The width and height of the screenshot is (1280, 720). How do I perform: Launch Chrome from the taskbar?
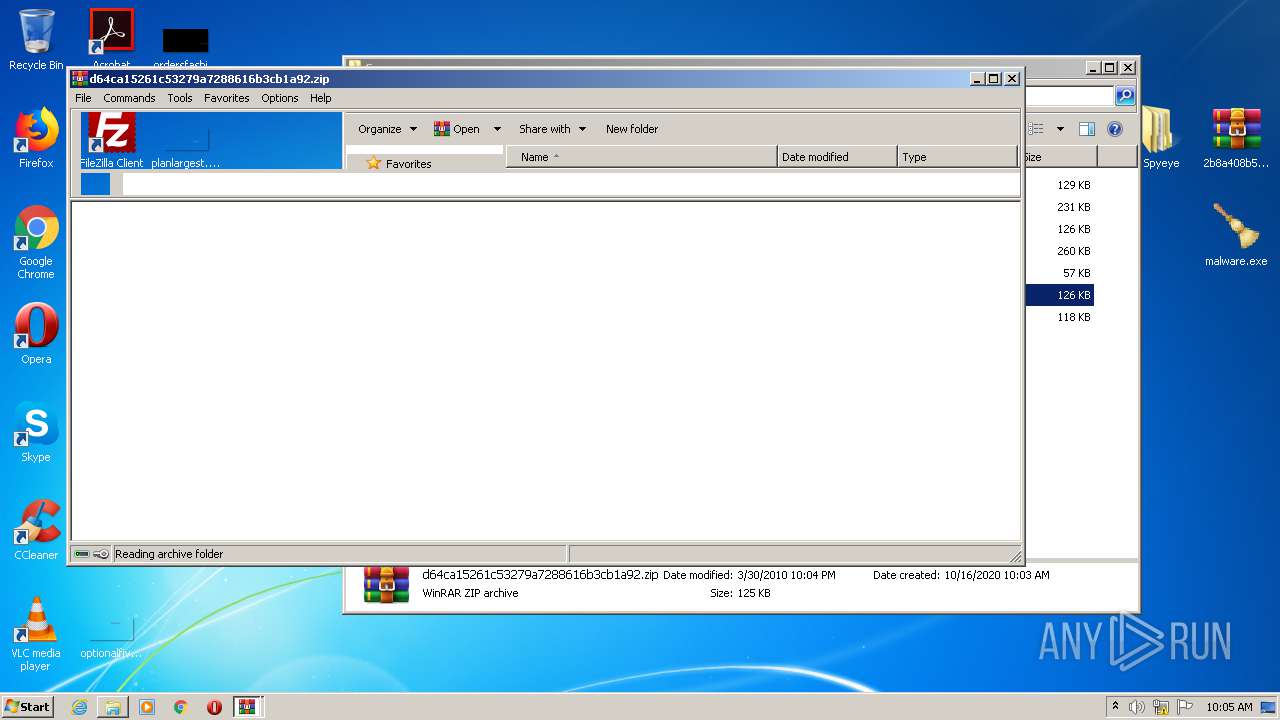click(180, 707)
